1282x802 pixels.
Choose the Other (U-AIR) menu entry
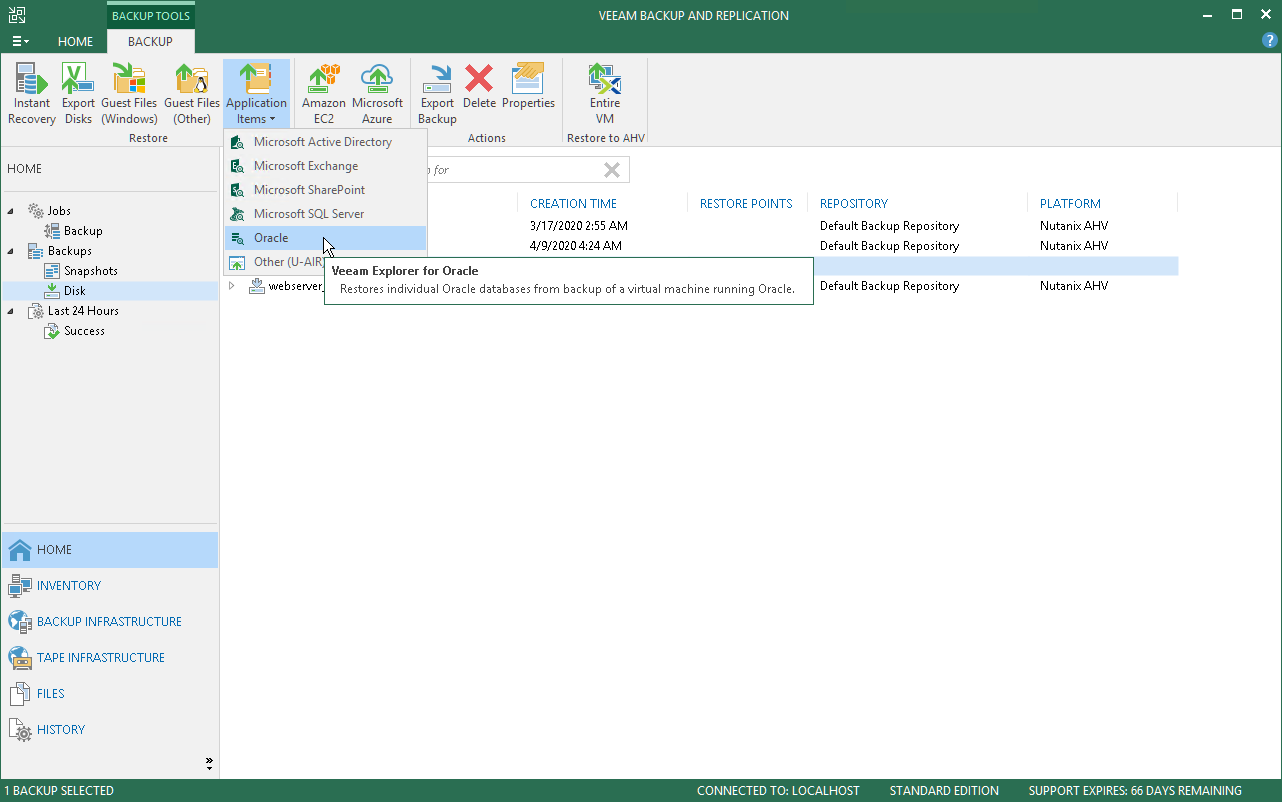pos(276,262)
